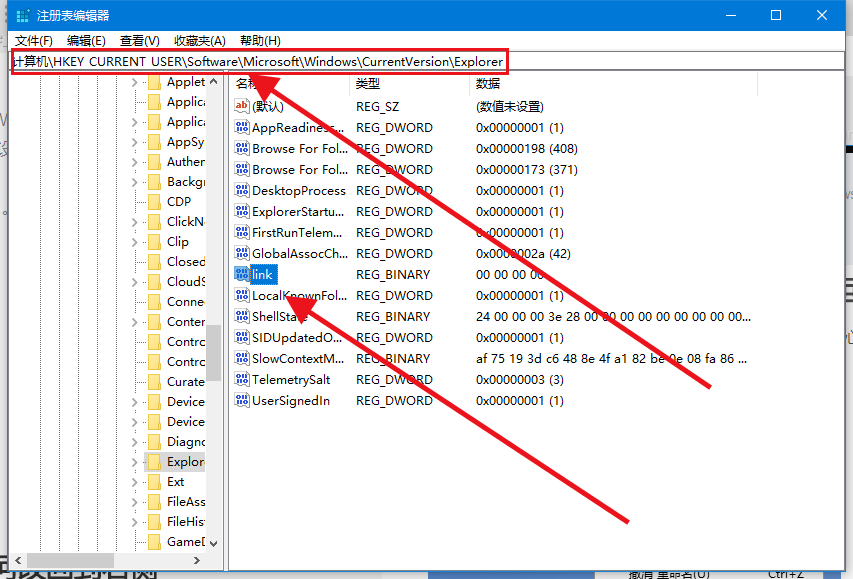Click the 0x00000173 (371) data cell
The image size is (853, 579).
point(527,169)
